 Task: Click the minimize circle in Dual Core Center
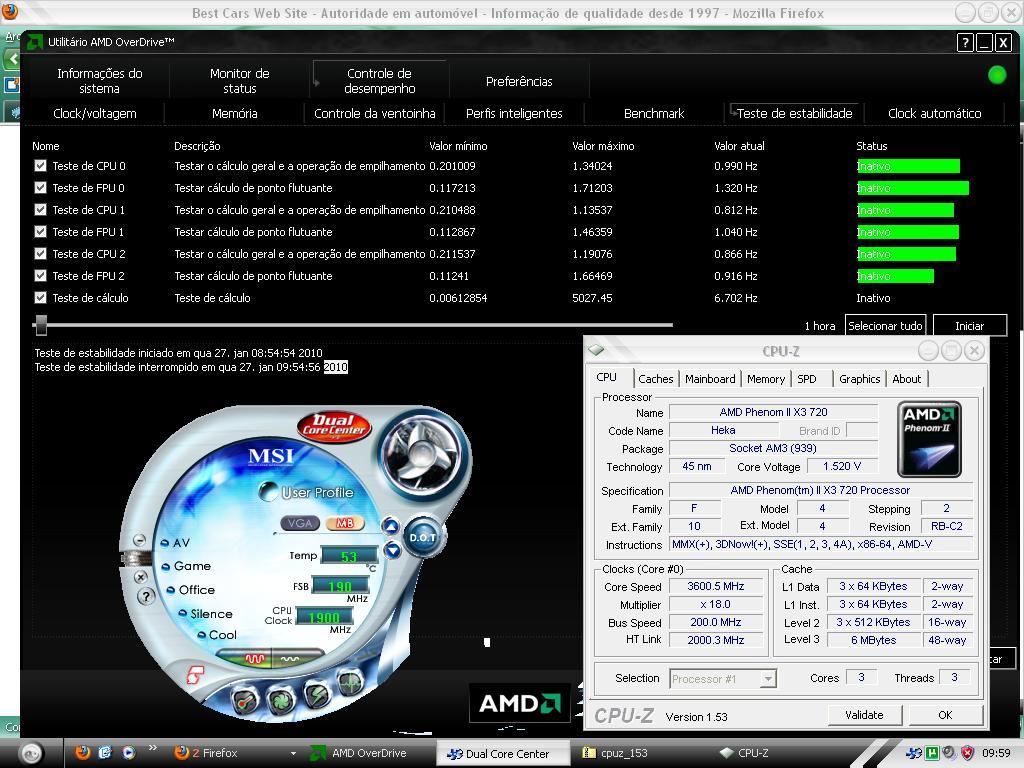coord(139,539)
